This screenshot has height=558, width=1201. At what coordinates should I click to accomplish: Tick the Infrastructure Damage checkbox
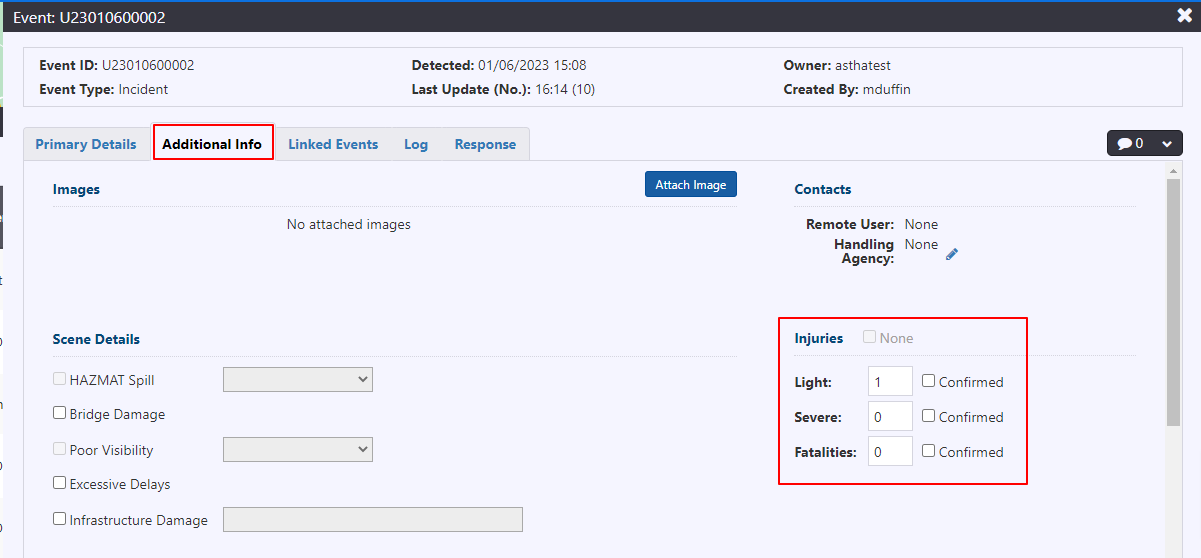click(60, 519)
